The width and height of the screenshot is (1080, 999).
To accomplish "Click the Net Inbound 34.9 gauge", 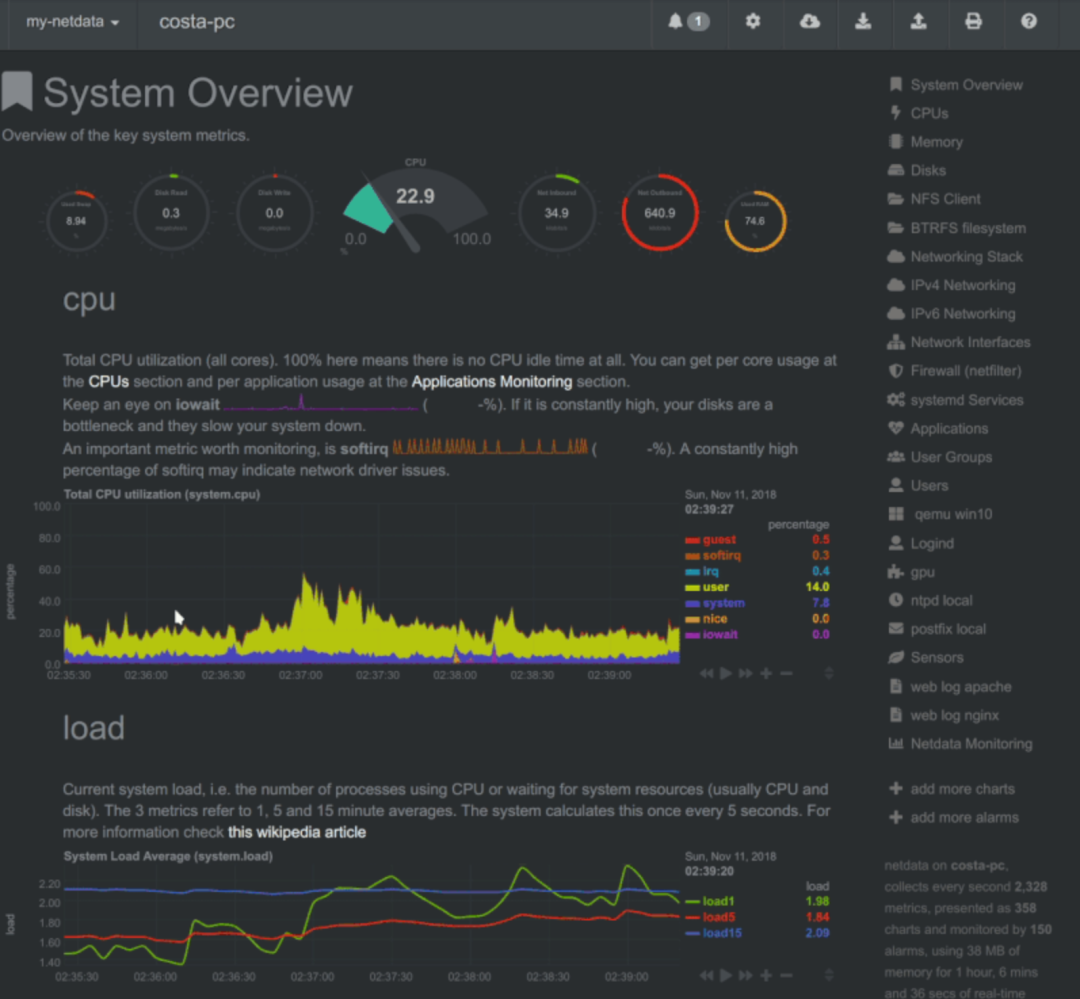I will 557,213.
